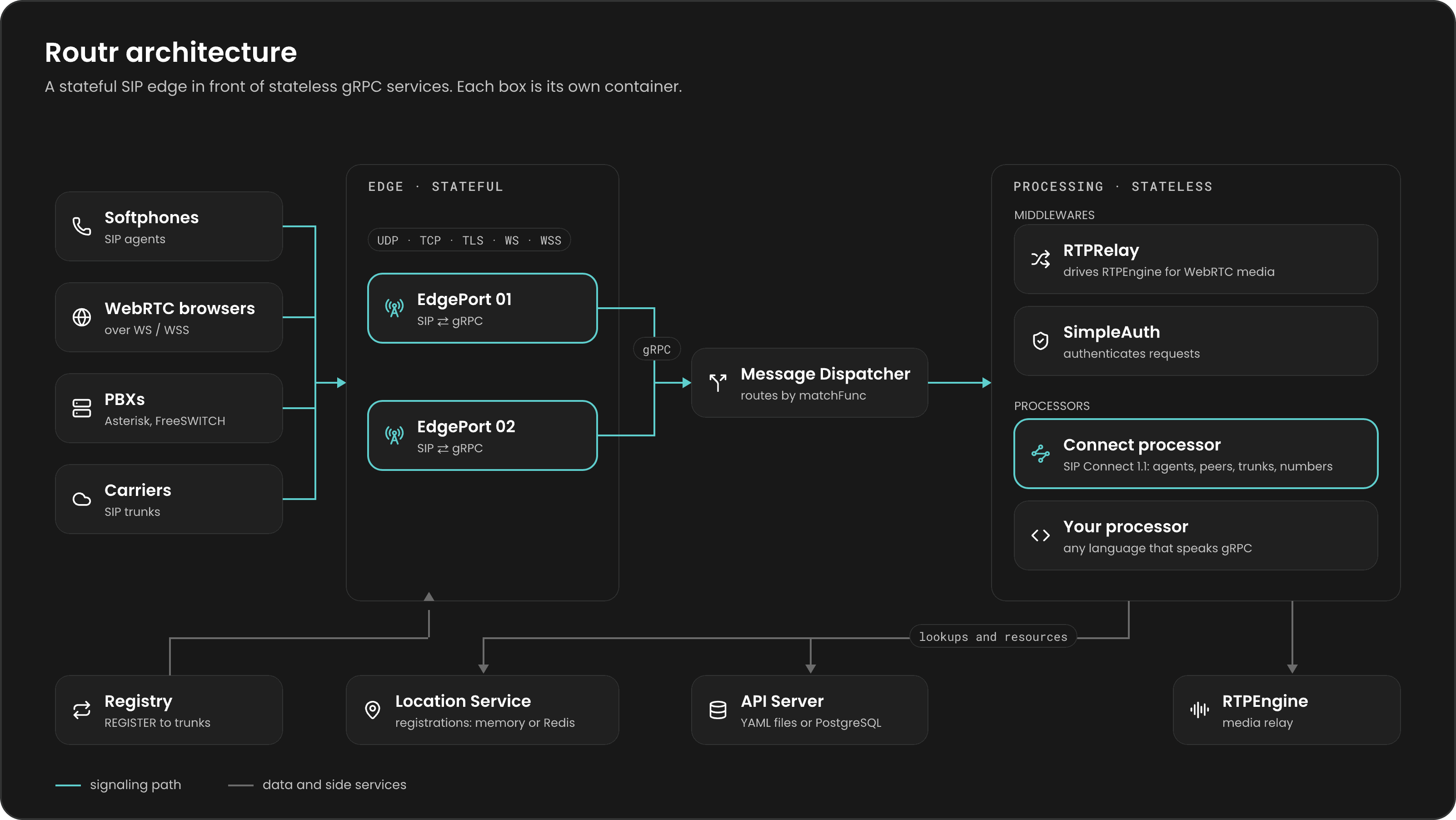The height and width of the screenshot is (820, 1456).
Task: Click the antenna icon in EdgePort 01
Action: click(394, 308)
